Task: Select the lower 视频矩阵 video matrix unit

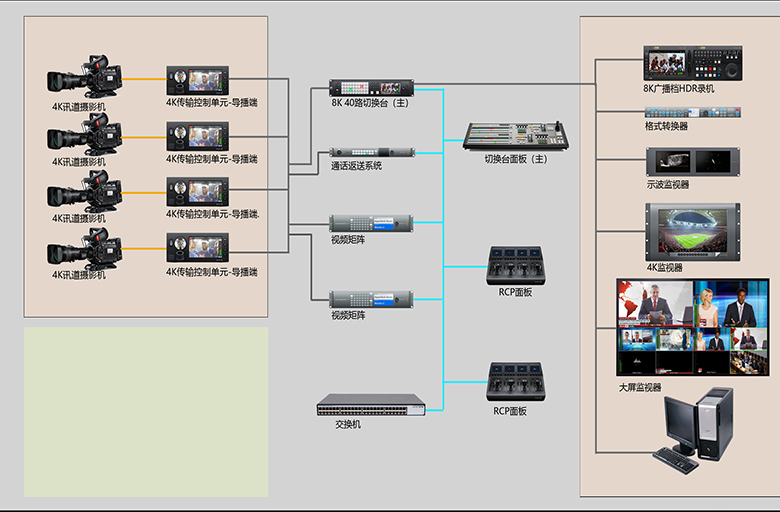Action: [x=372, y=298]
